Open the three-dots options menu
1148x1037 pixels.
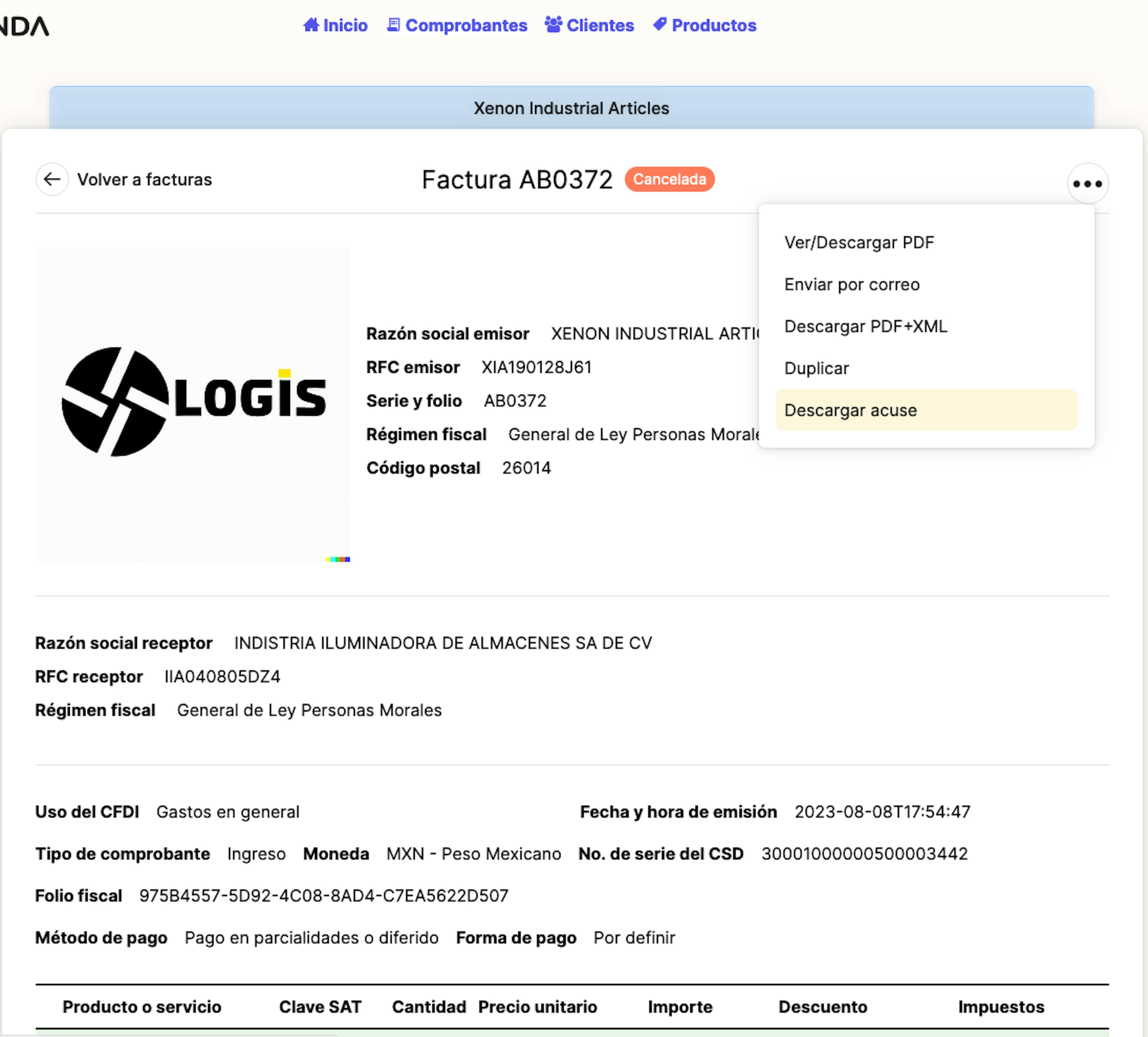[x=1087, y=183]
